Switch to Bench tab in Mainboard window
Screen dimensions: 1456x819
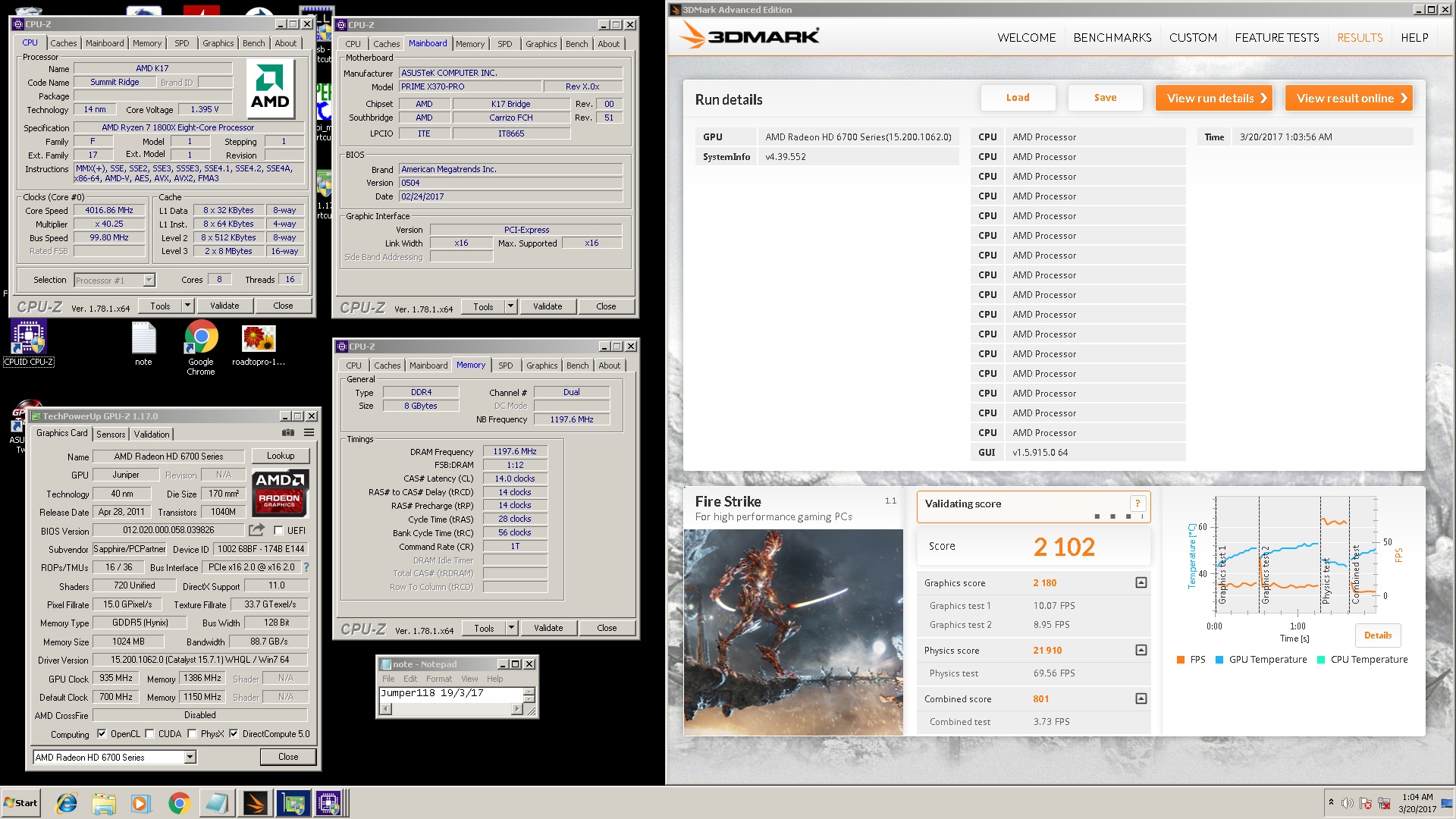point(576,44)
